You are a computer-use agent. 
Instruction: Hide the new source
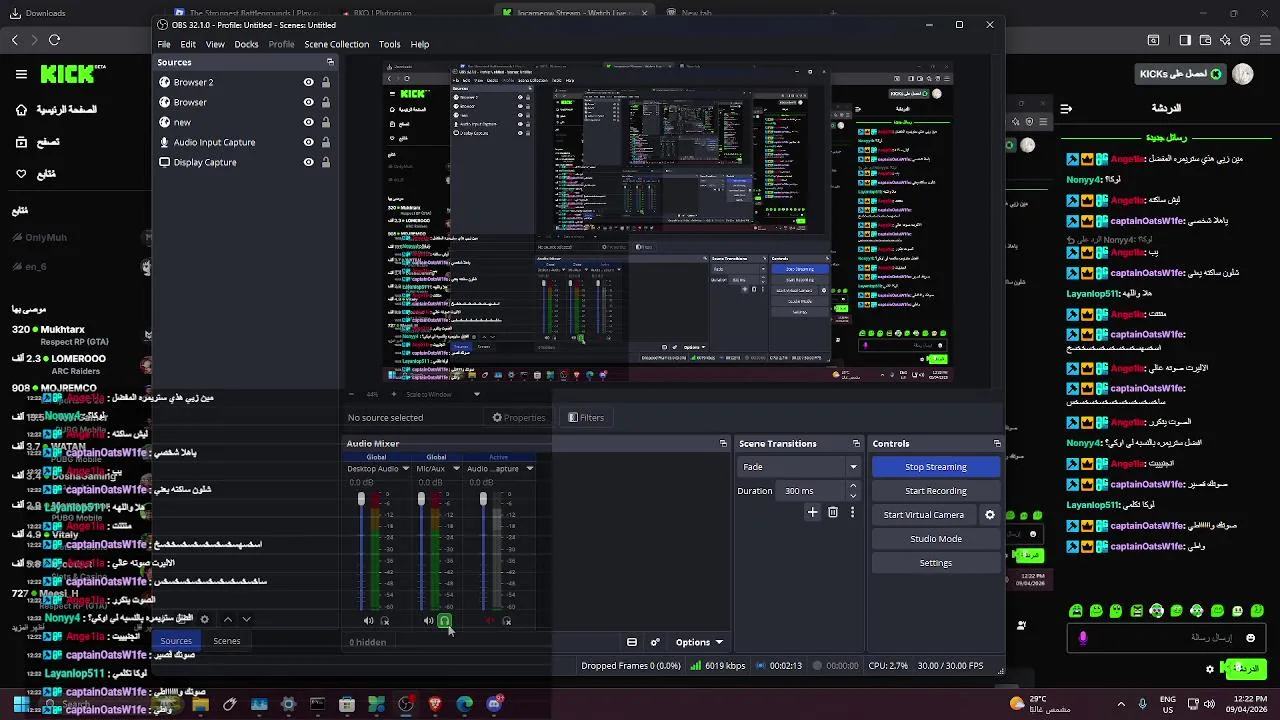tap(308, 122)
